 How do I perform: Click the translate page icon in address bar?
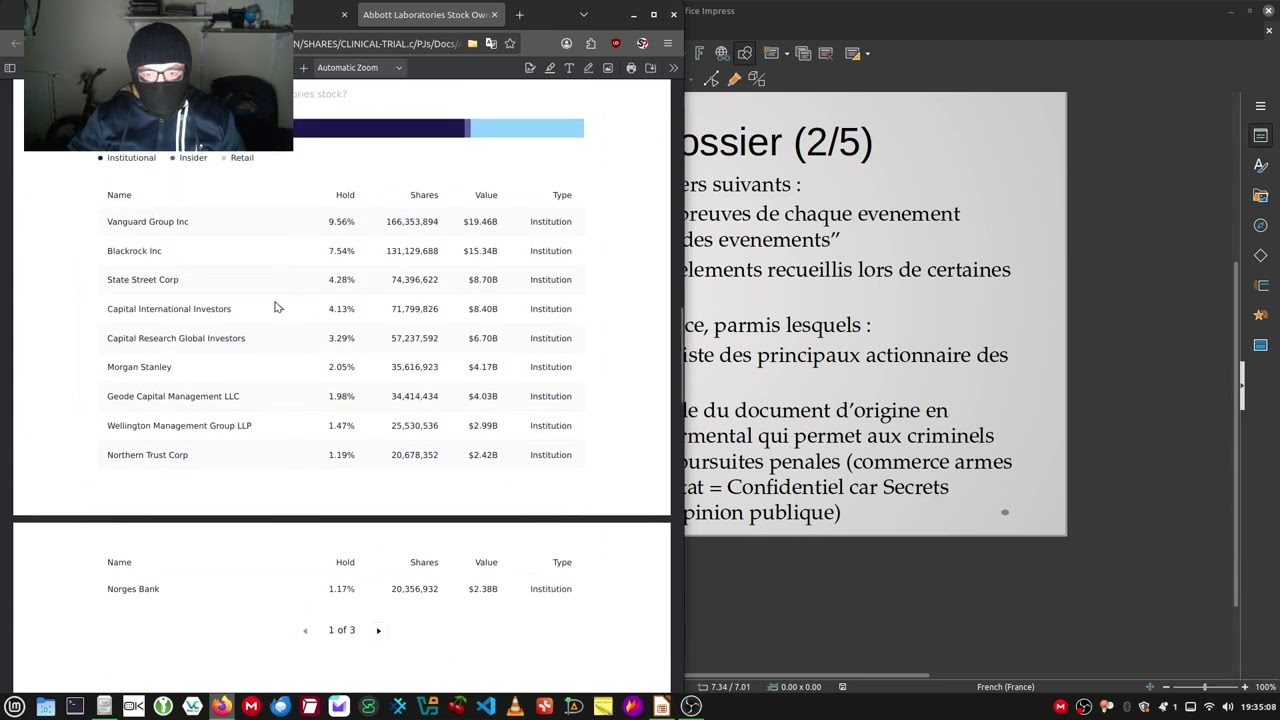pos(491,44)
